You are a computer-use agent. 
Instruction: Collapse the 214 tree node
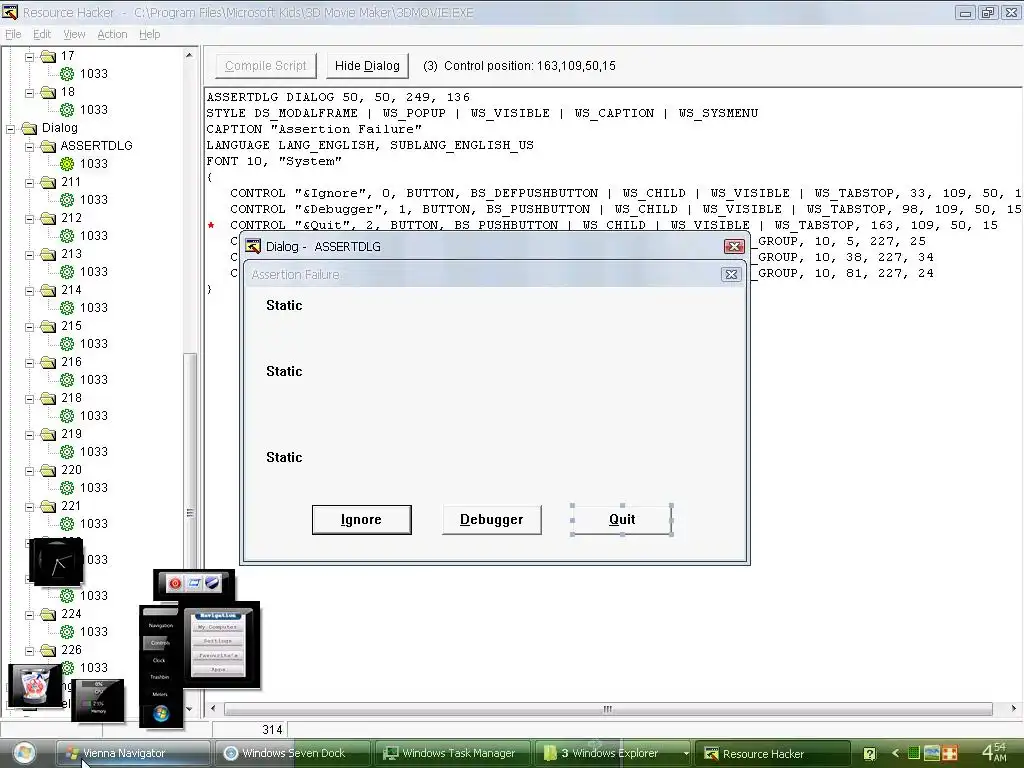pos(29,291)
